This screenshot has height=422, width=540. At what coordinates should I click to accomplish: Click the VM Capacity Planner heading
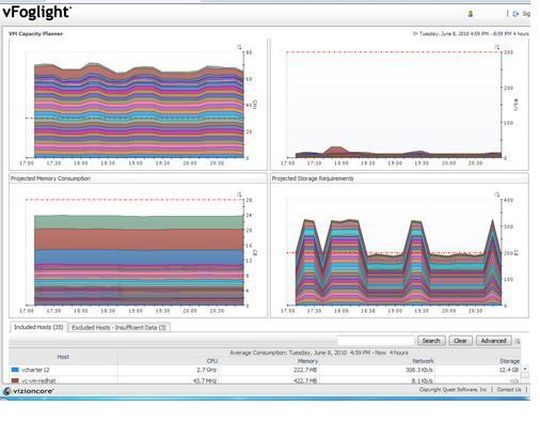tap(36, 34)
